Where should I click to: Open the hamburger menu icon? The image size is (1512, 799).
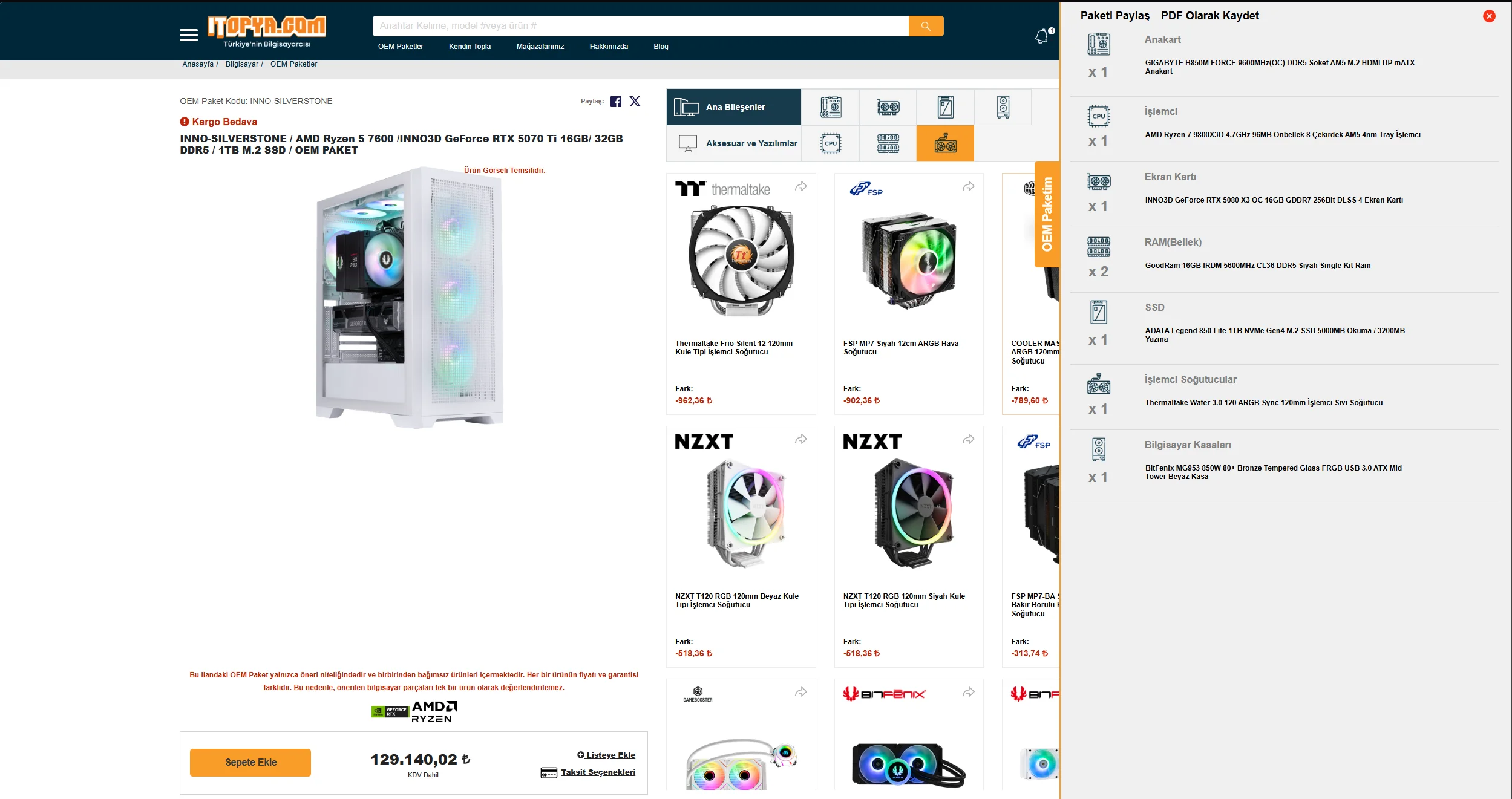(189, 35)
